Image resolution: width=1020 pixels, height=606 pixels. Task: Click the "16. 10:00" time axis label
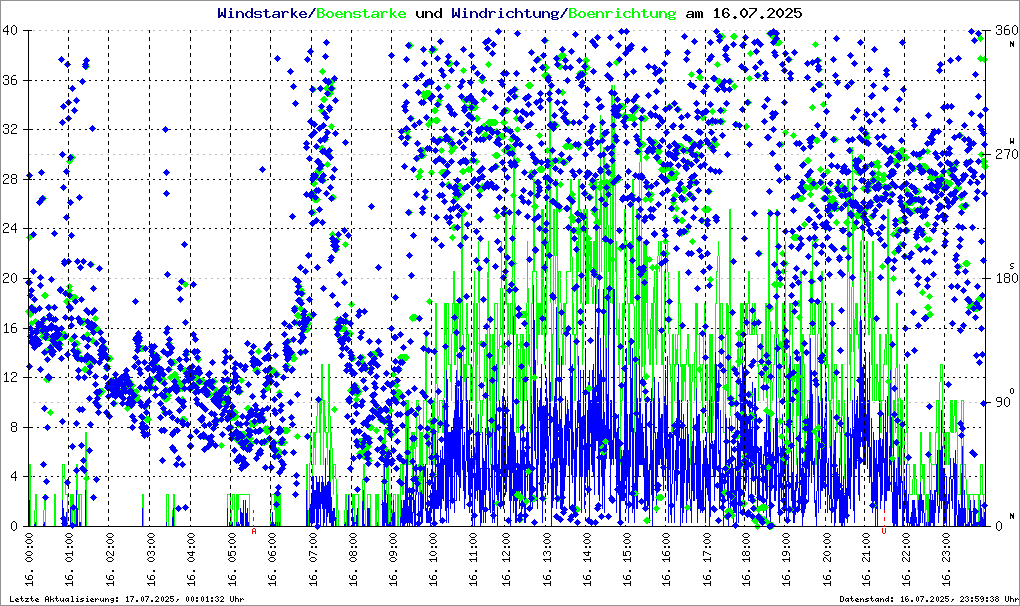click(x=433, y=559)
